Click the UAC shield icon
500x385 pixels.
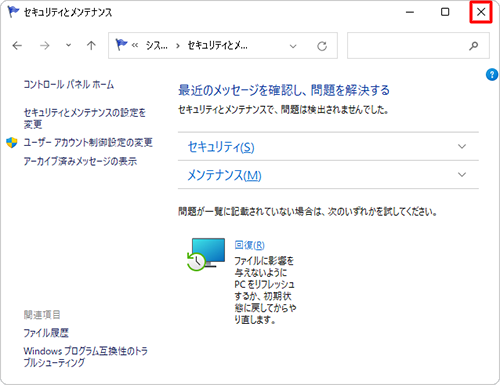12,143
